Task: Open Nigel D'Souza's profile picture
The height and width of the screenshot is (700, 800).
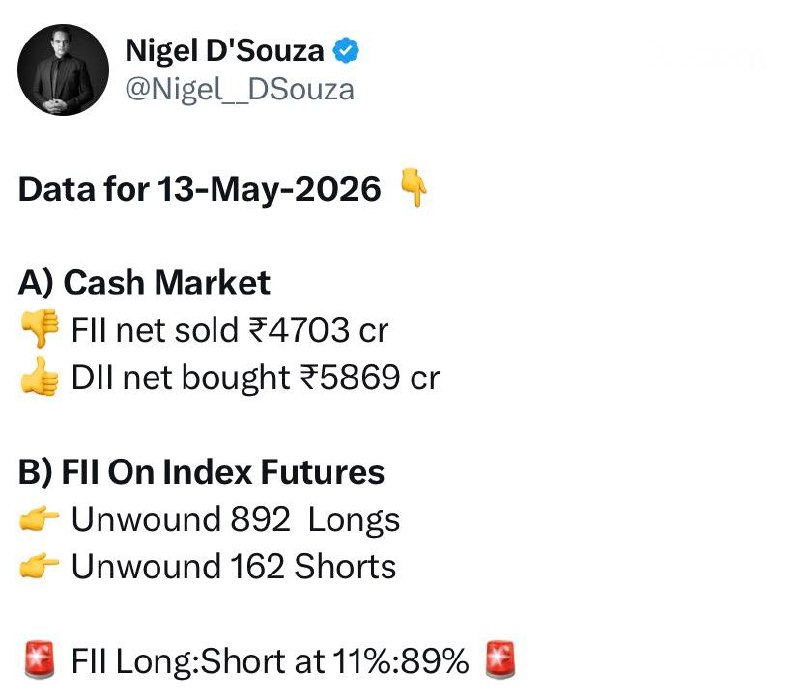Action: tap(63, 70)
